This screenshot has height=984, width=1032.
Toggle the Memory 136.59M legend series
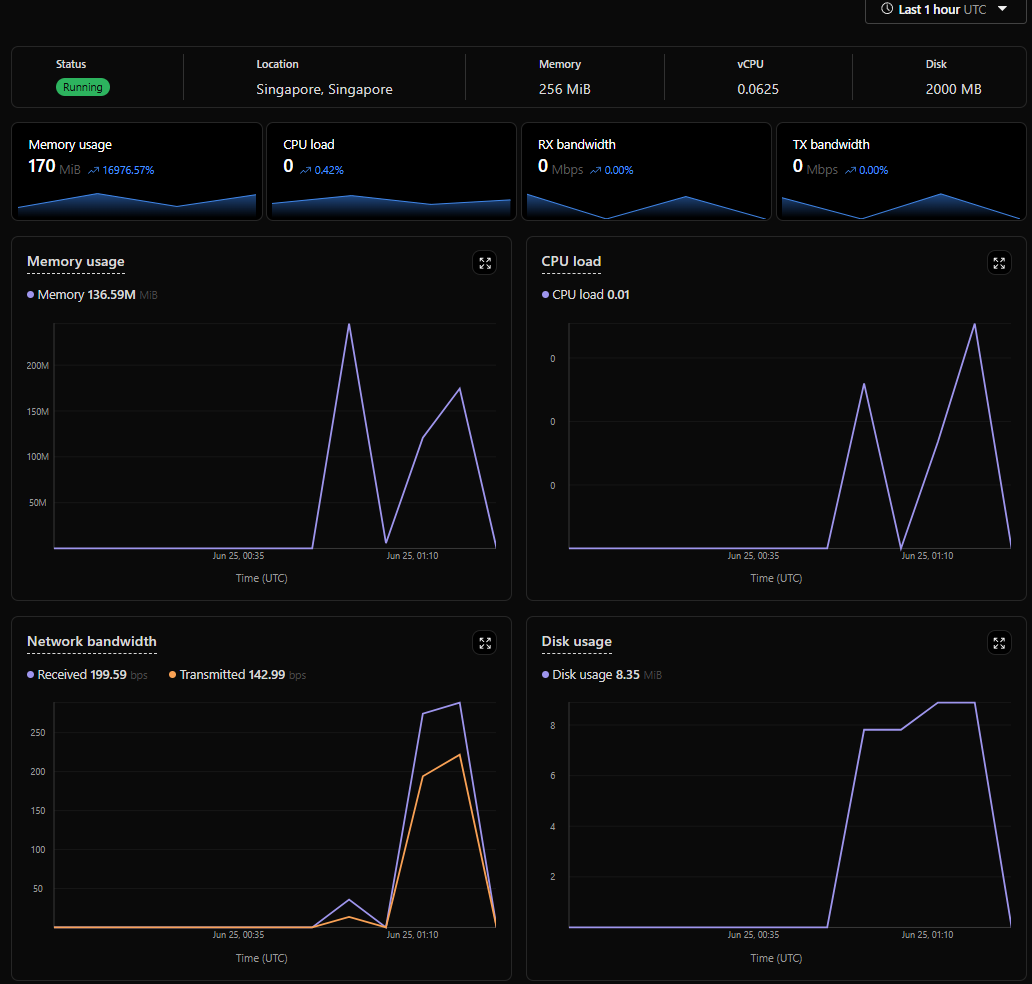click(x=92, y=295)
